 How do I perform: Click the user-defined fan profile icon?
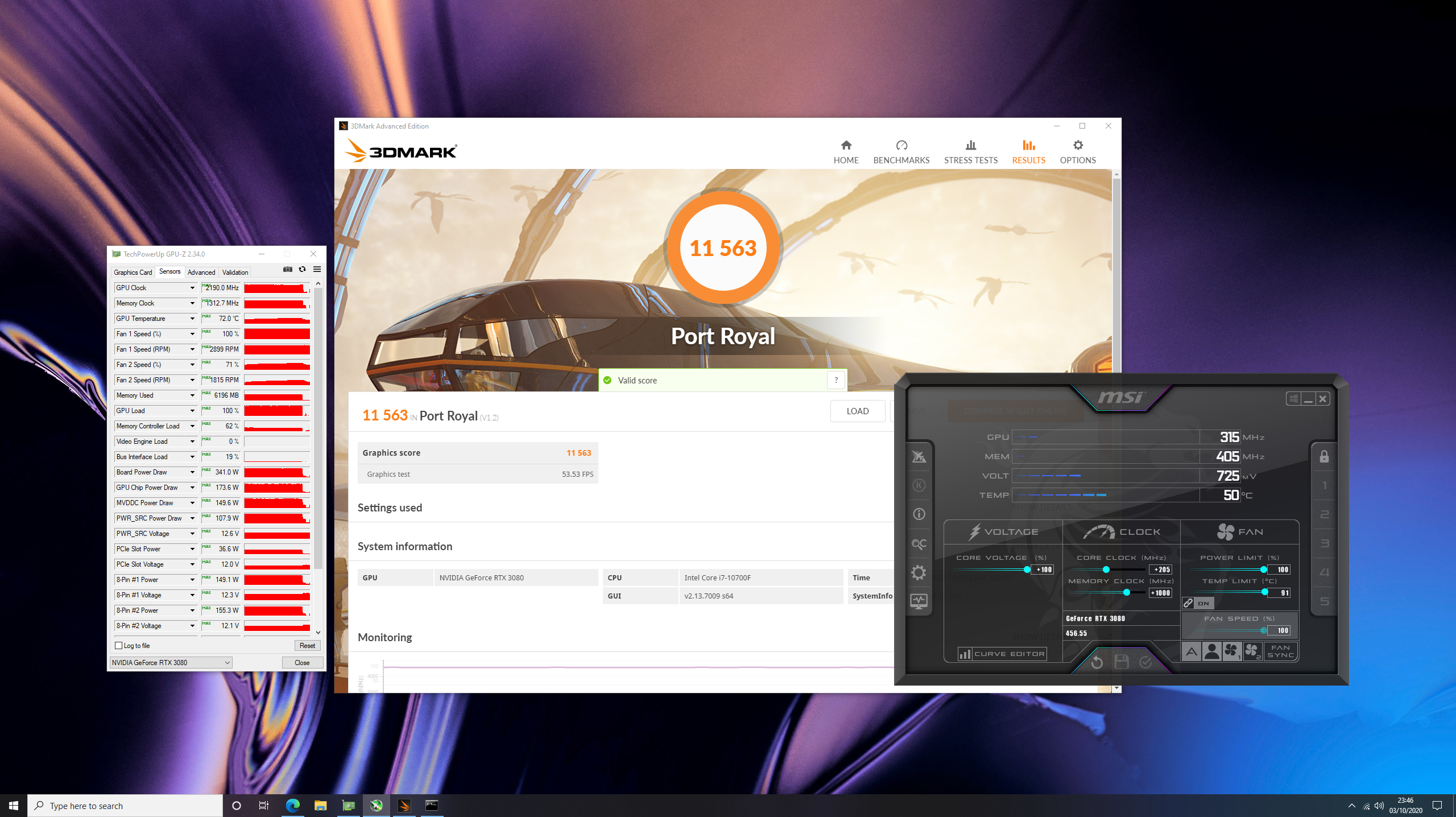point(1212,651)
